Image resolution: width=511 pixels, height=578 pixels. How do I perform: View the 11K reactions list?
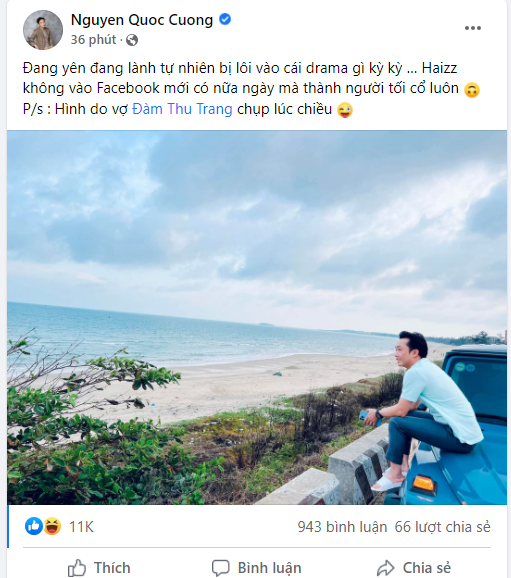click(x=81, y=527)
